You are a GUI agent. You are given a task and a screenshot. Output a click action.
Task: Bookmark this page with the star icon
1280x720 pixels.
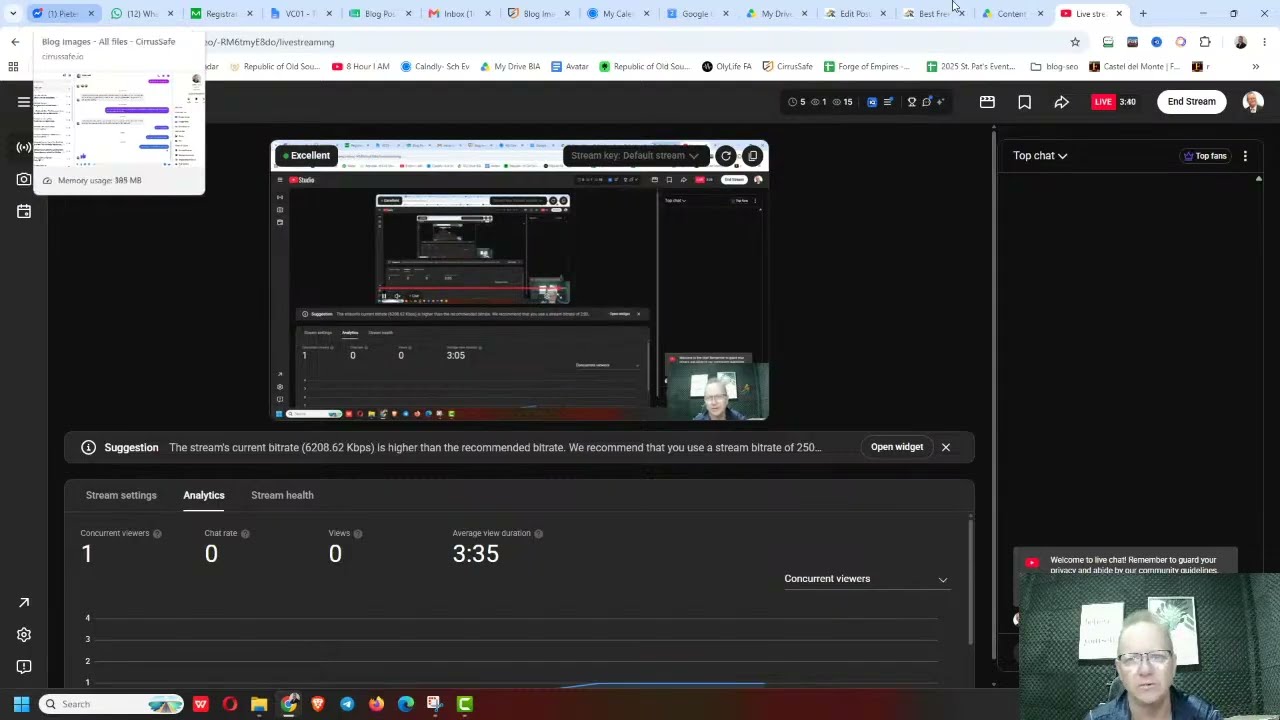(x=1075, y=42)
